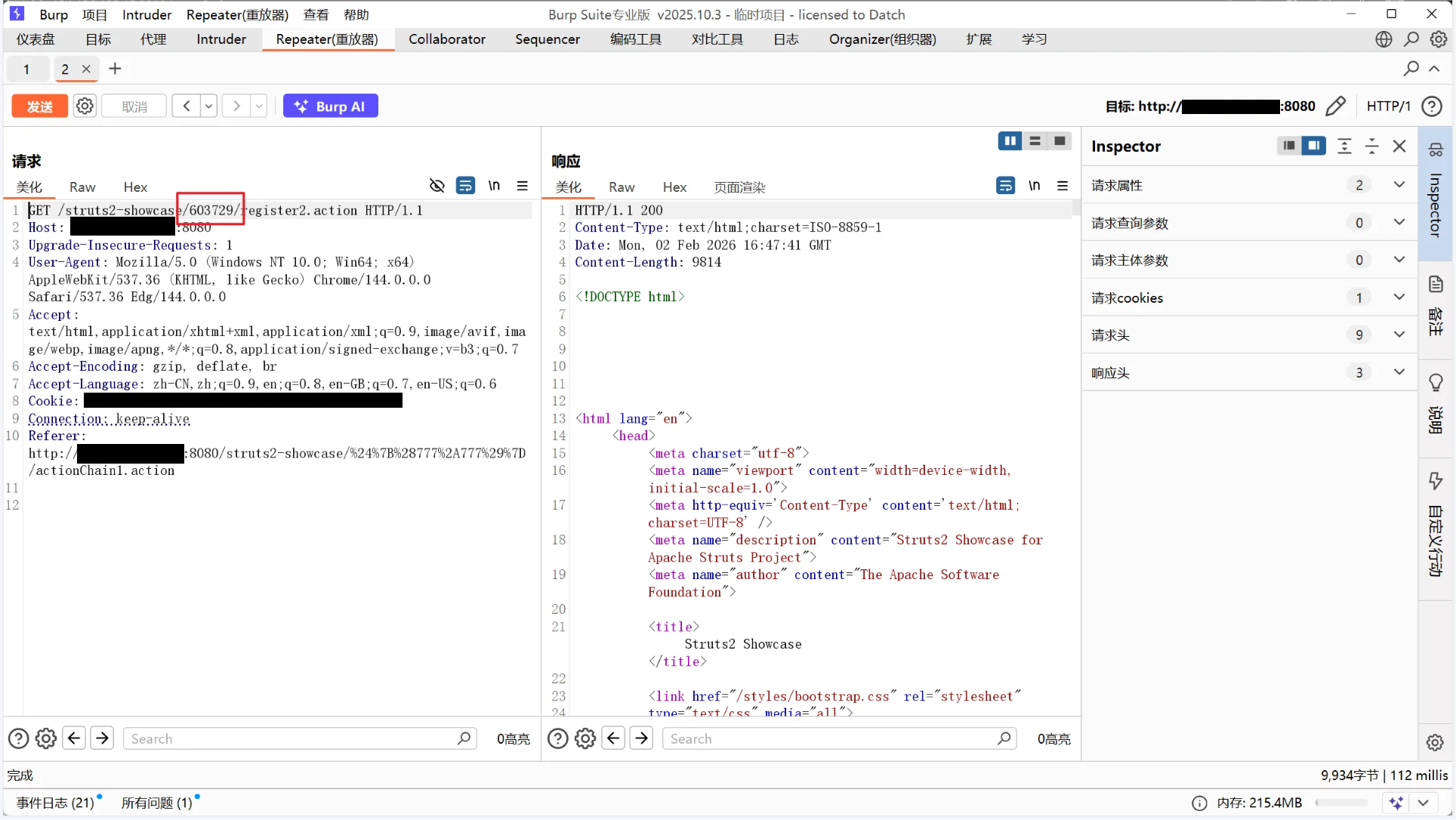The width and height of the screenshot is (1456, 820).
Task: Select combined tabbed layout
Action: click(x=1060, y=141)
